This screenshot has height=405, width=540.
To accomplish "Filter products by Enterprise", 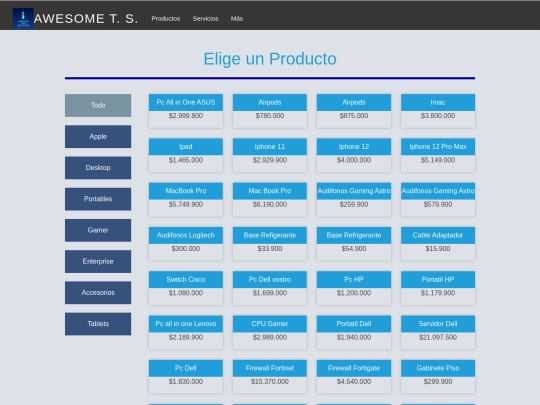I will 98,261.
